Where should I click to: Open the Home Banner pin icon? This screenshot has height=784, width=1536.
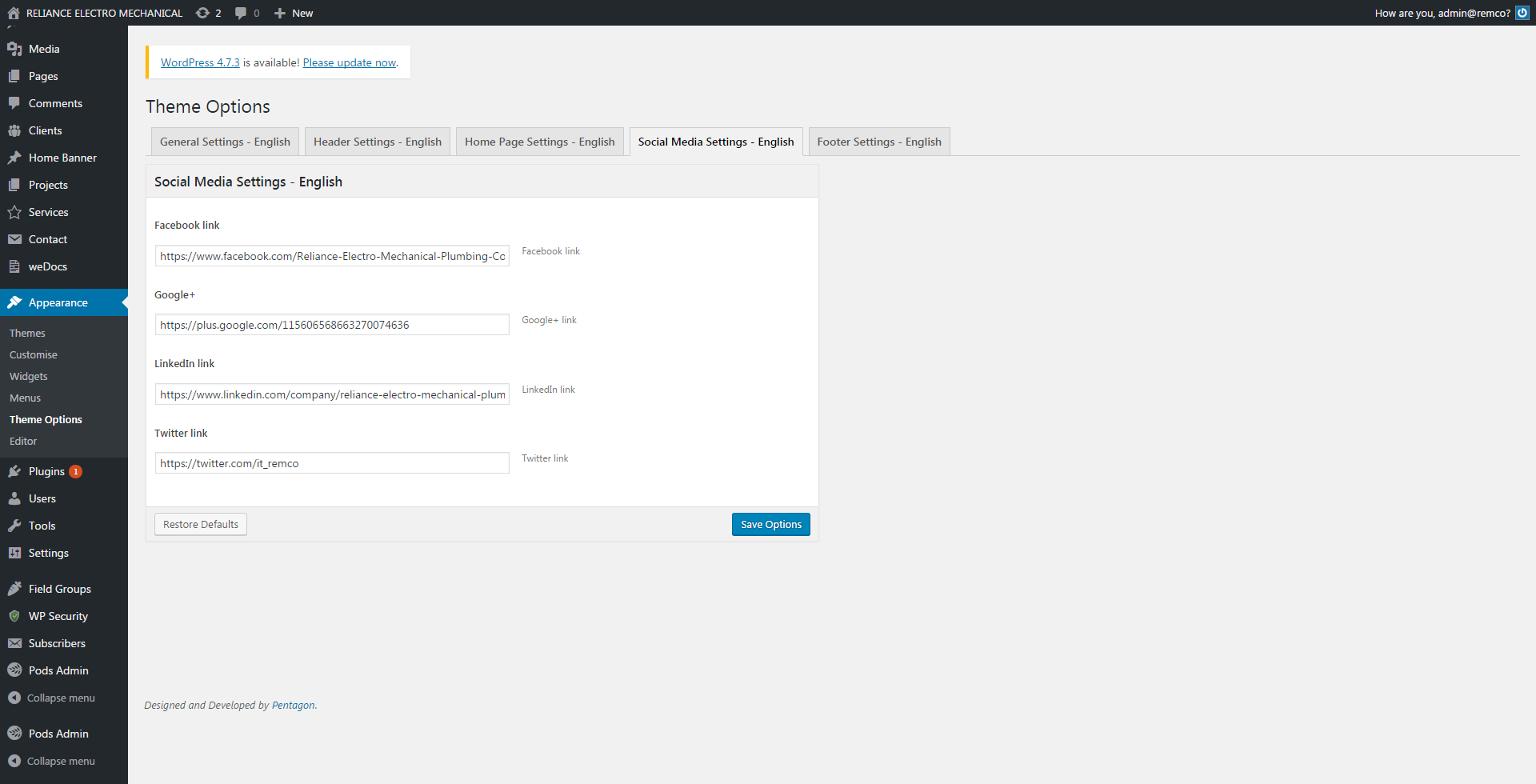[14, 158]
